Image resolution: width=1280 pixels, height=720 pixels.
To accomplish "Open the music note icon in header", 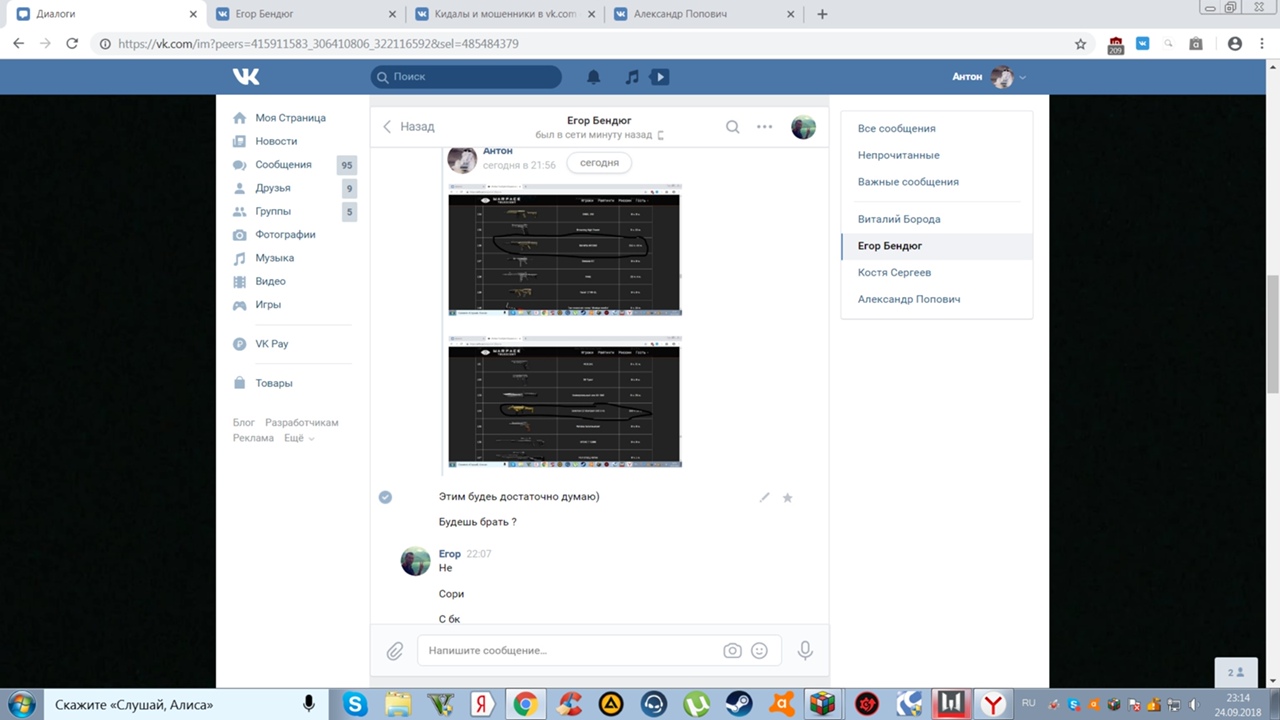I will (632, 77).
